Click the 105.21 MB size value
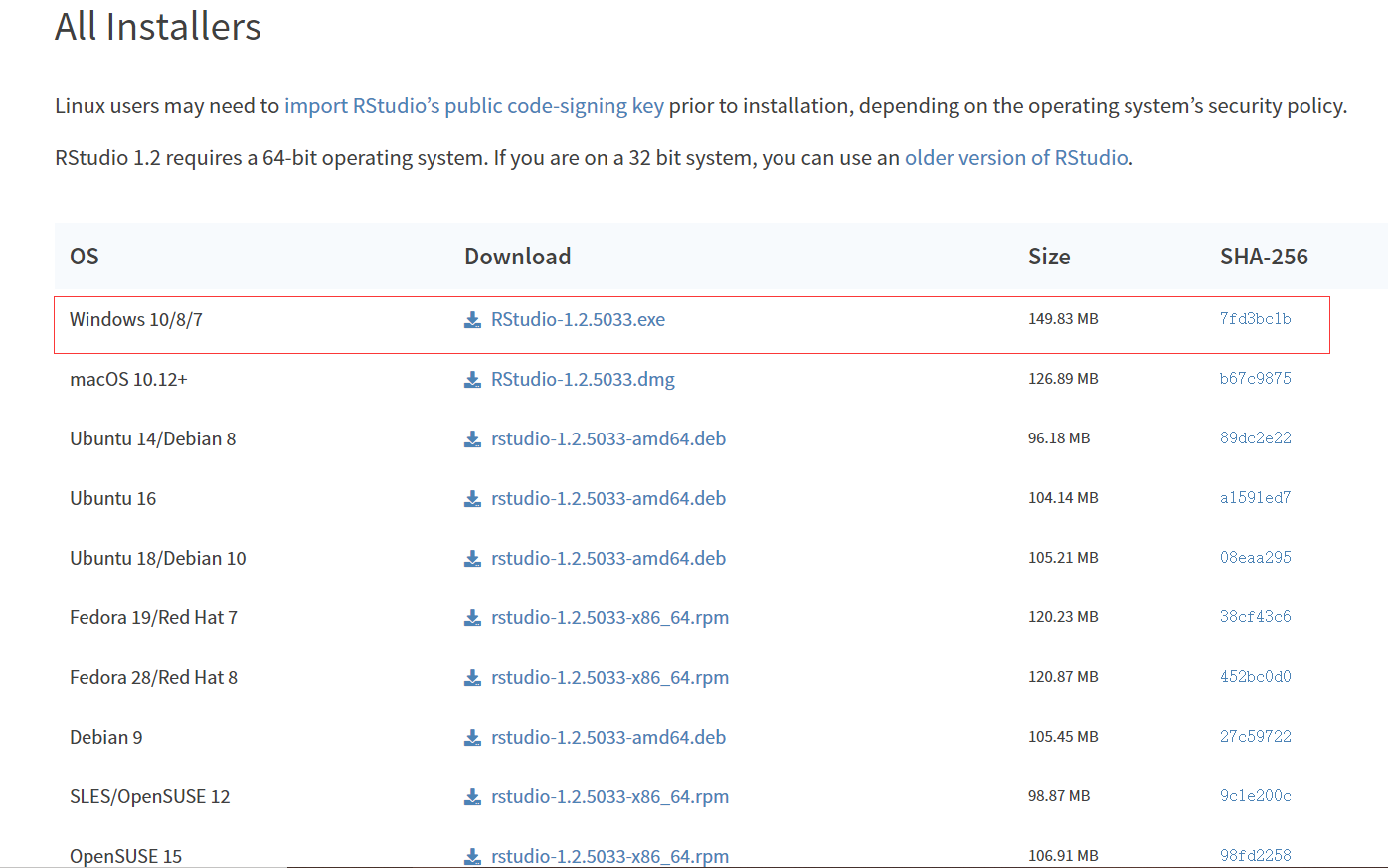The image size is (1388, 868). [1063, 558]
